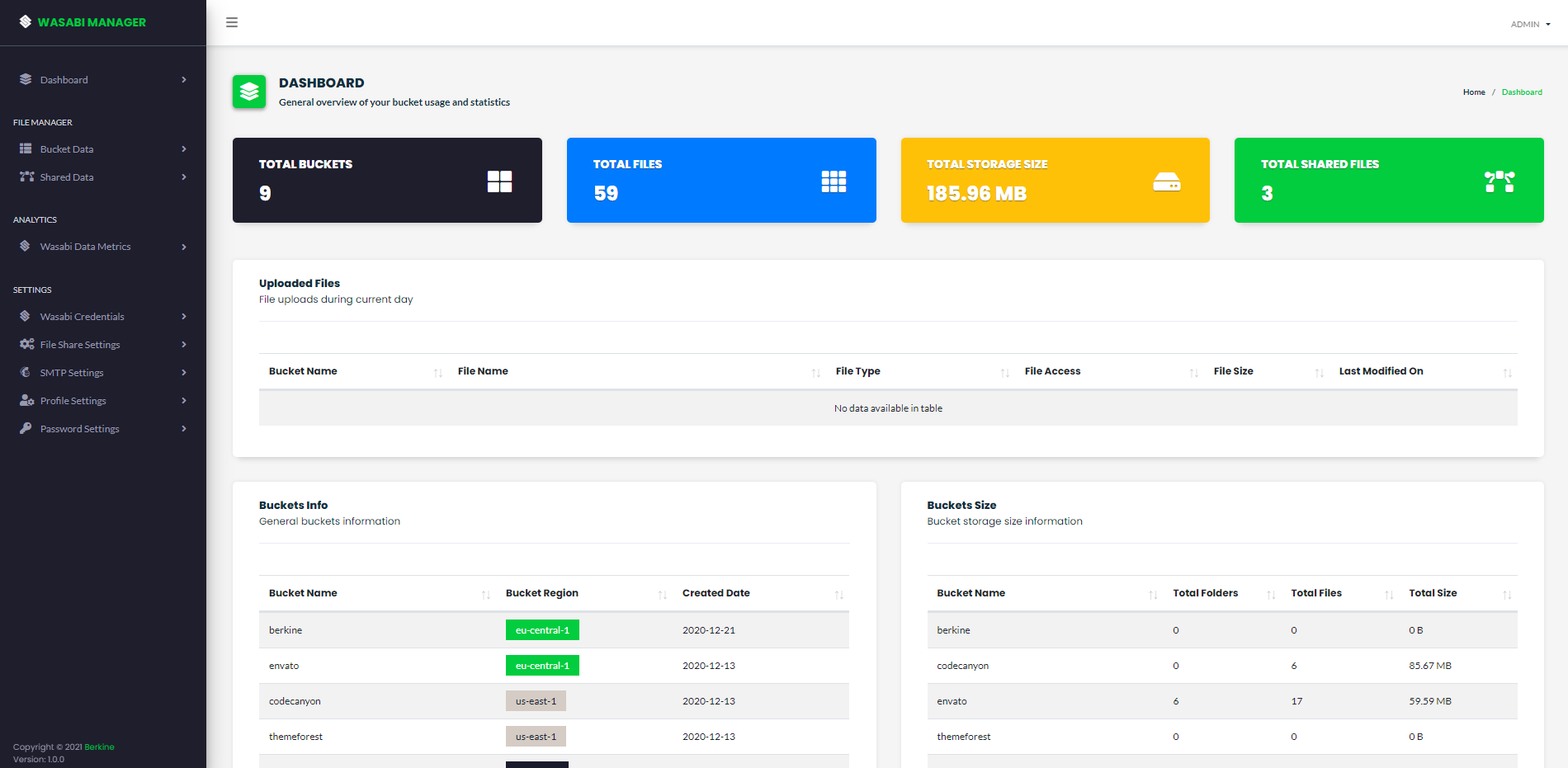Expand the Bucket Data chevron
The image size is (1568, 768).
[184, 149]
